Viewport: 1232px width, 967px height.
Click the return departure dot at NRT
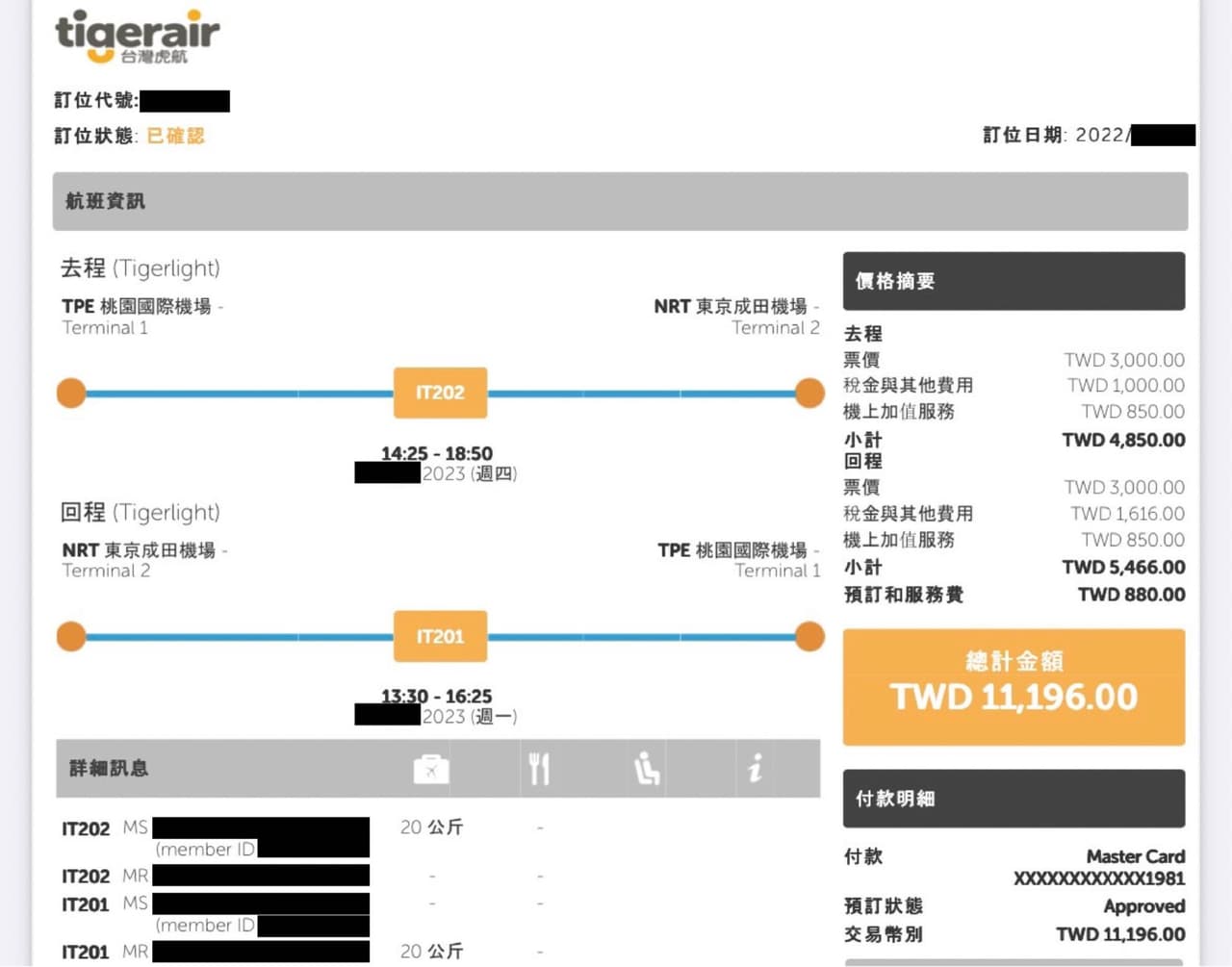point(71,636)
